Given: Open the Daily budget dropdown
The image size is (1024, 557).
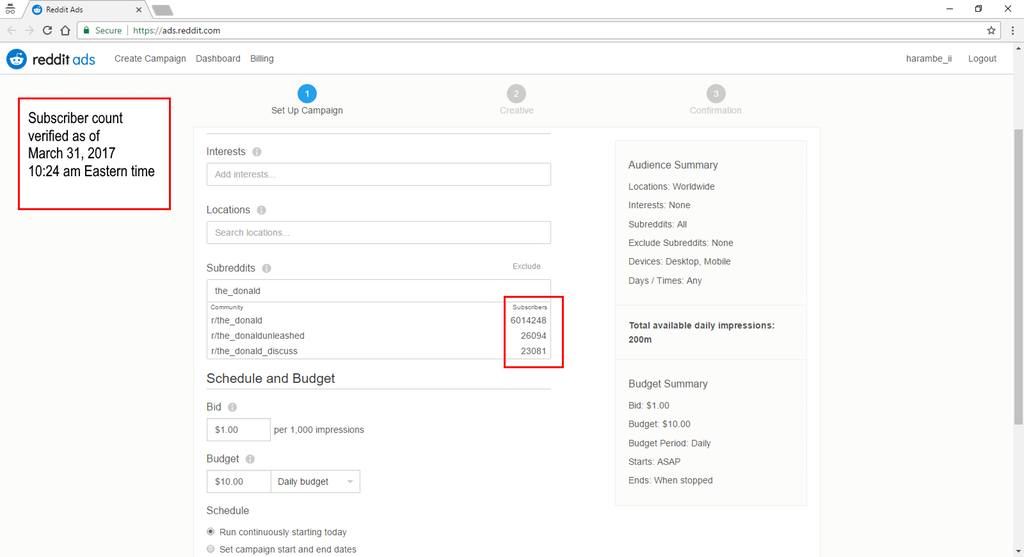Looking at the screenshot, I should 315,481.
